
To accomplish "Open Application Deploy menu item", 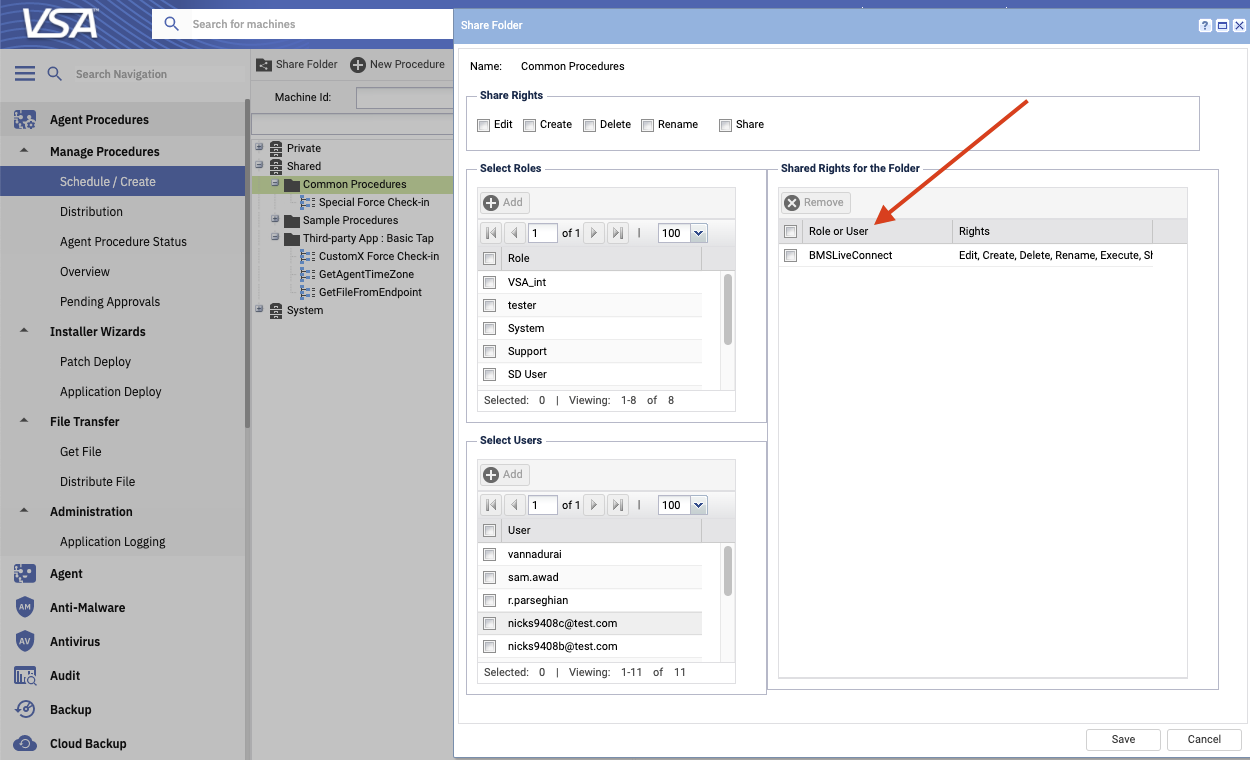I will click(x=110, y=392).
